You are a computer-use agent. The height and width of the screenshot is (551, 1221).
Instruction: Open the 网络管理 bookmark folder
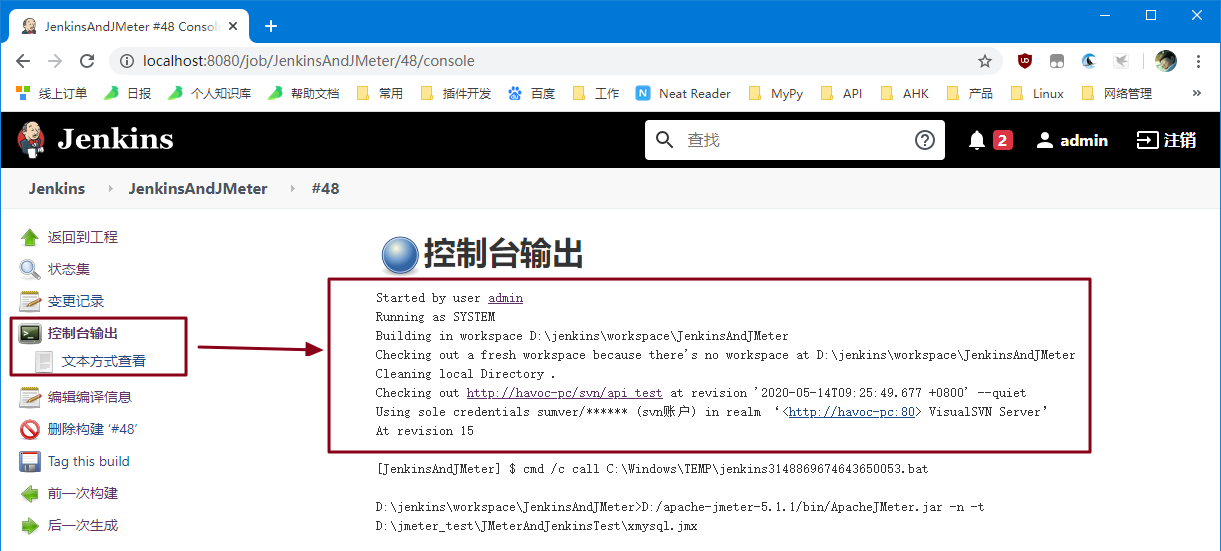1117,93
